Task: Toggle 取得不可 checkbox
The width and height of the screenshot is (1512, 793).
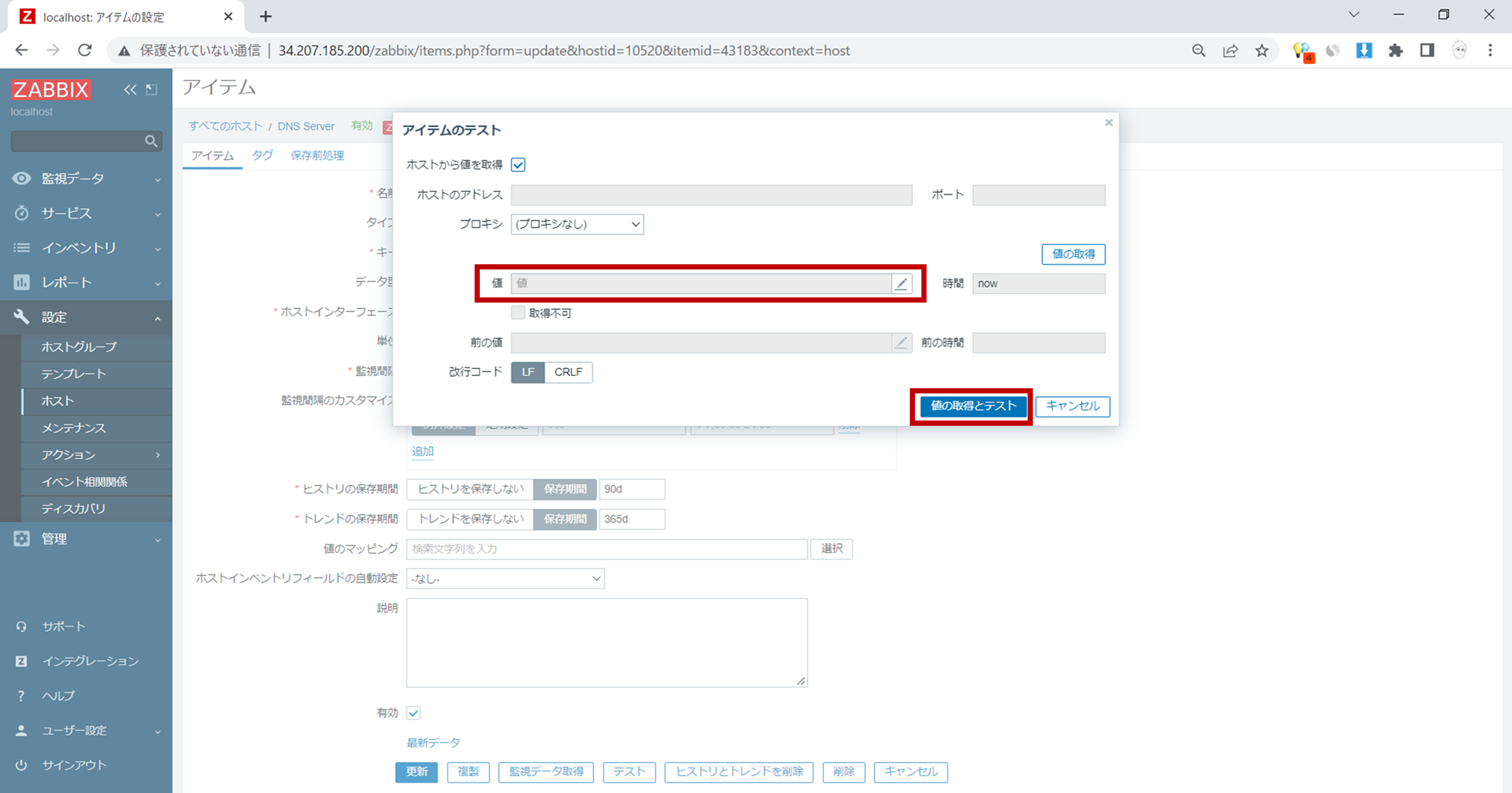Action: tap(518, 313)
